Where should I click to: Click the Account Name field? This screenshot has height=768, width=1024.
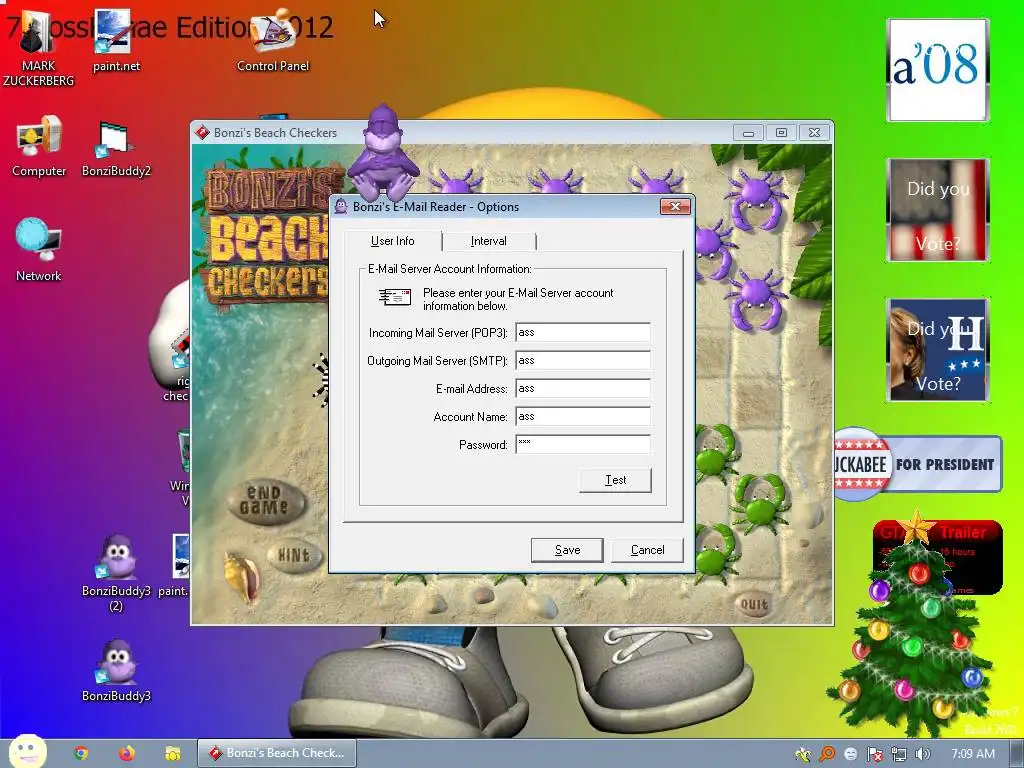coord(583,417)
